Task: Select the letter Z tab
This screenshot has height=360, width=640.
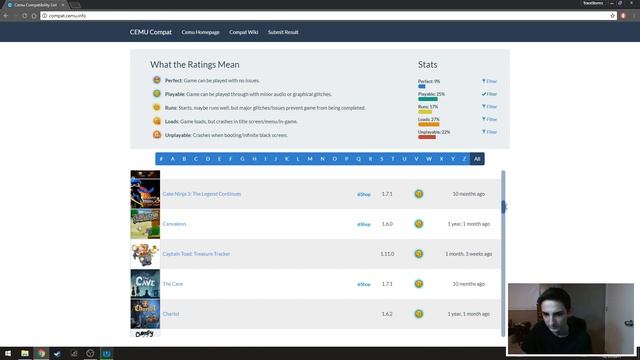Action: tap(464, 159)
